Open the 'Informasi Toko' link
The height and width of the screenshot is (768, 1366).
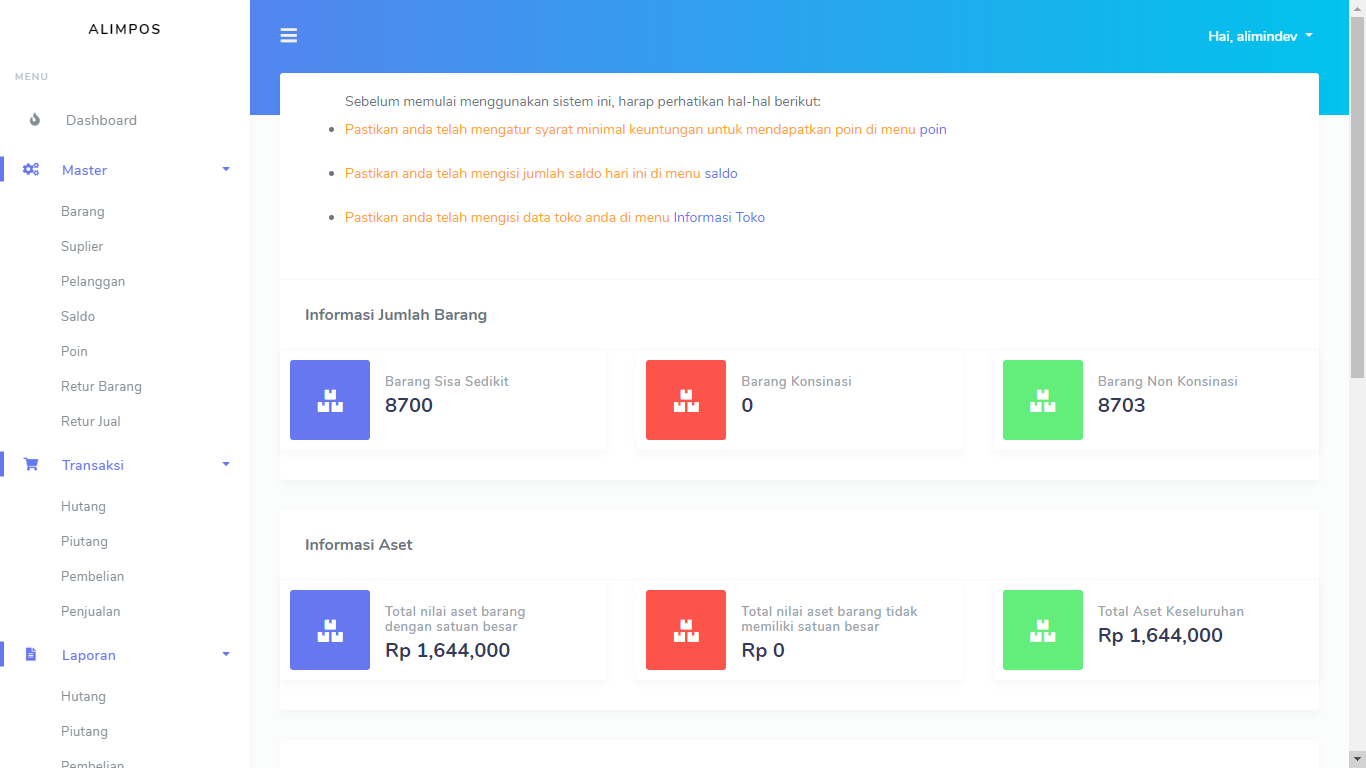[x=719, y=218]
